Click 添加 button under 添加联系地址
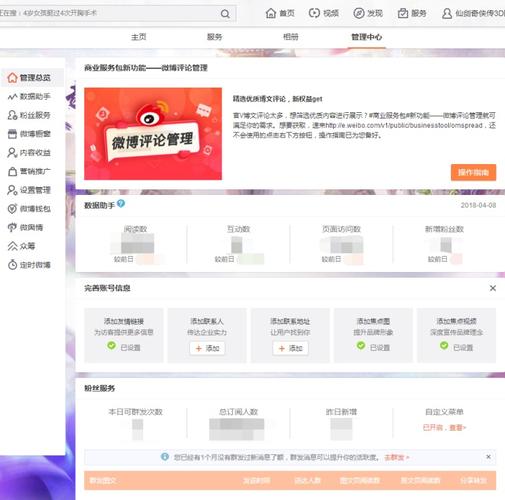The image size is (505, 500). (x=290, y=348)
